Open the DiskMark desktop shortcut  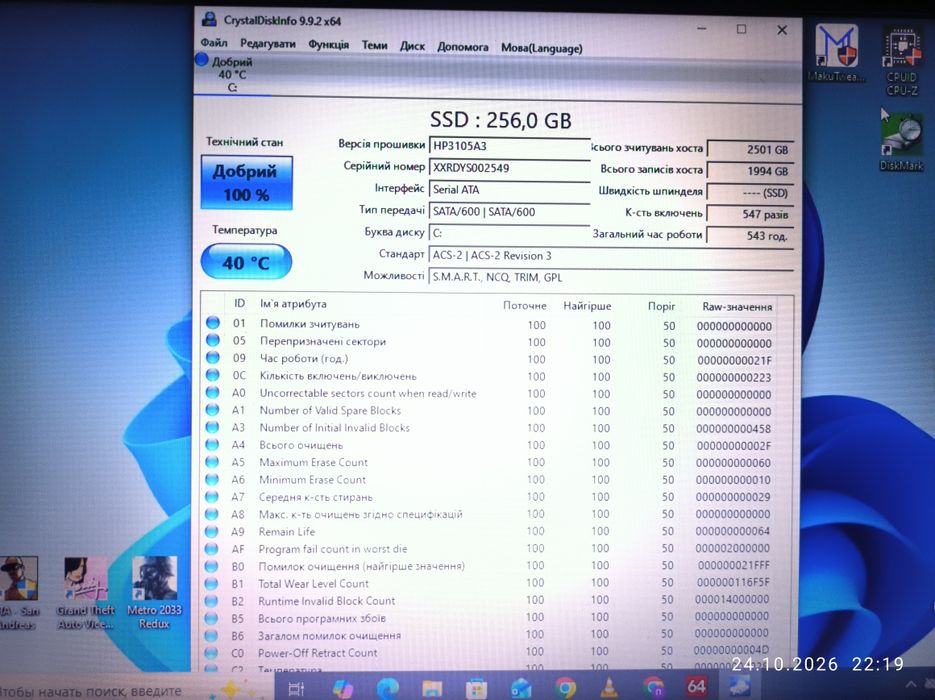coord(901,142)
